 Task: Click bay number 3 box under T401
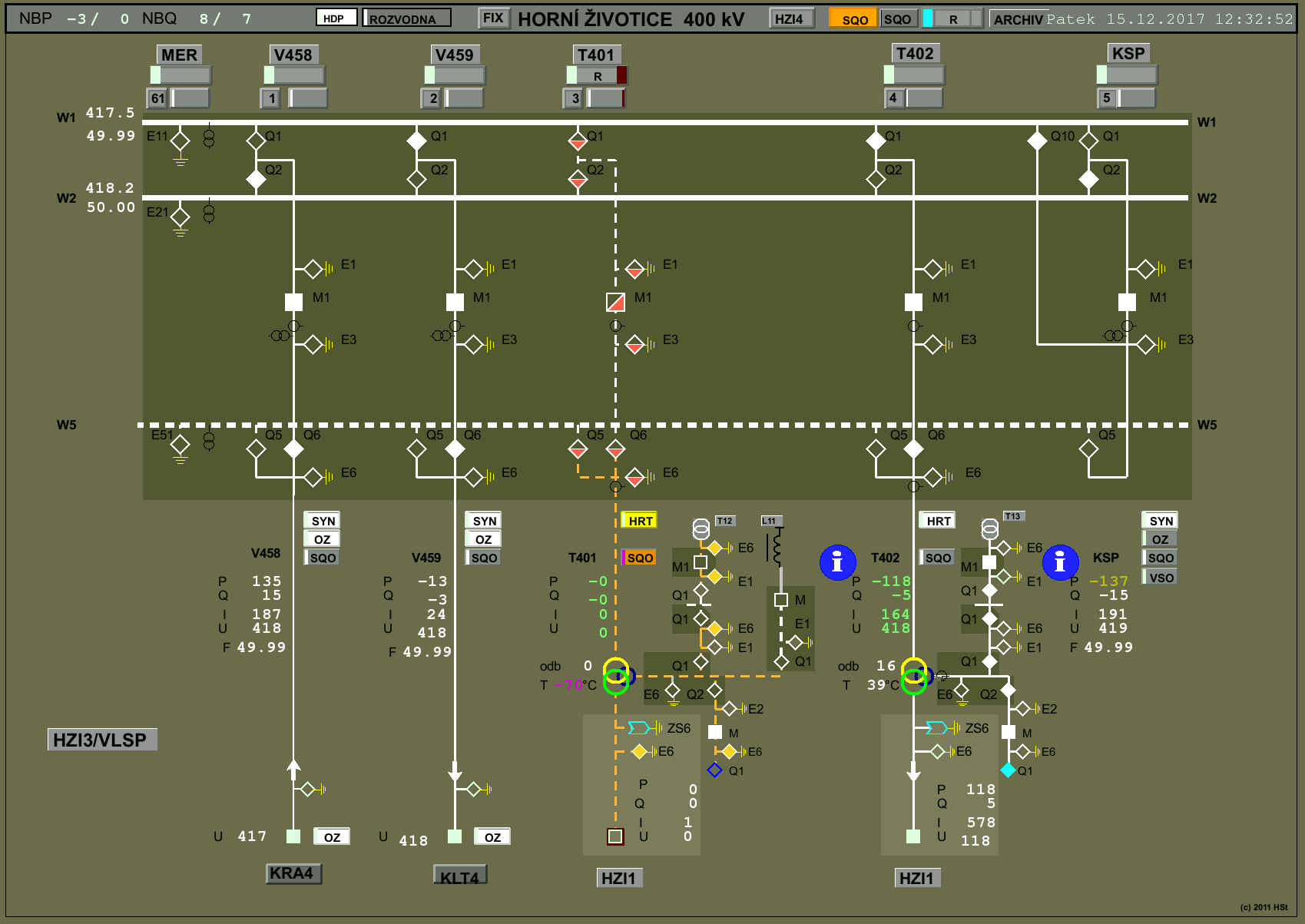pos(574,98)
